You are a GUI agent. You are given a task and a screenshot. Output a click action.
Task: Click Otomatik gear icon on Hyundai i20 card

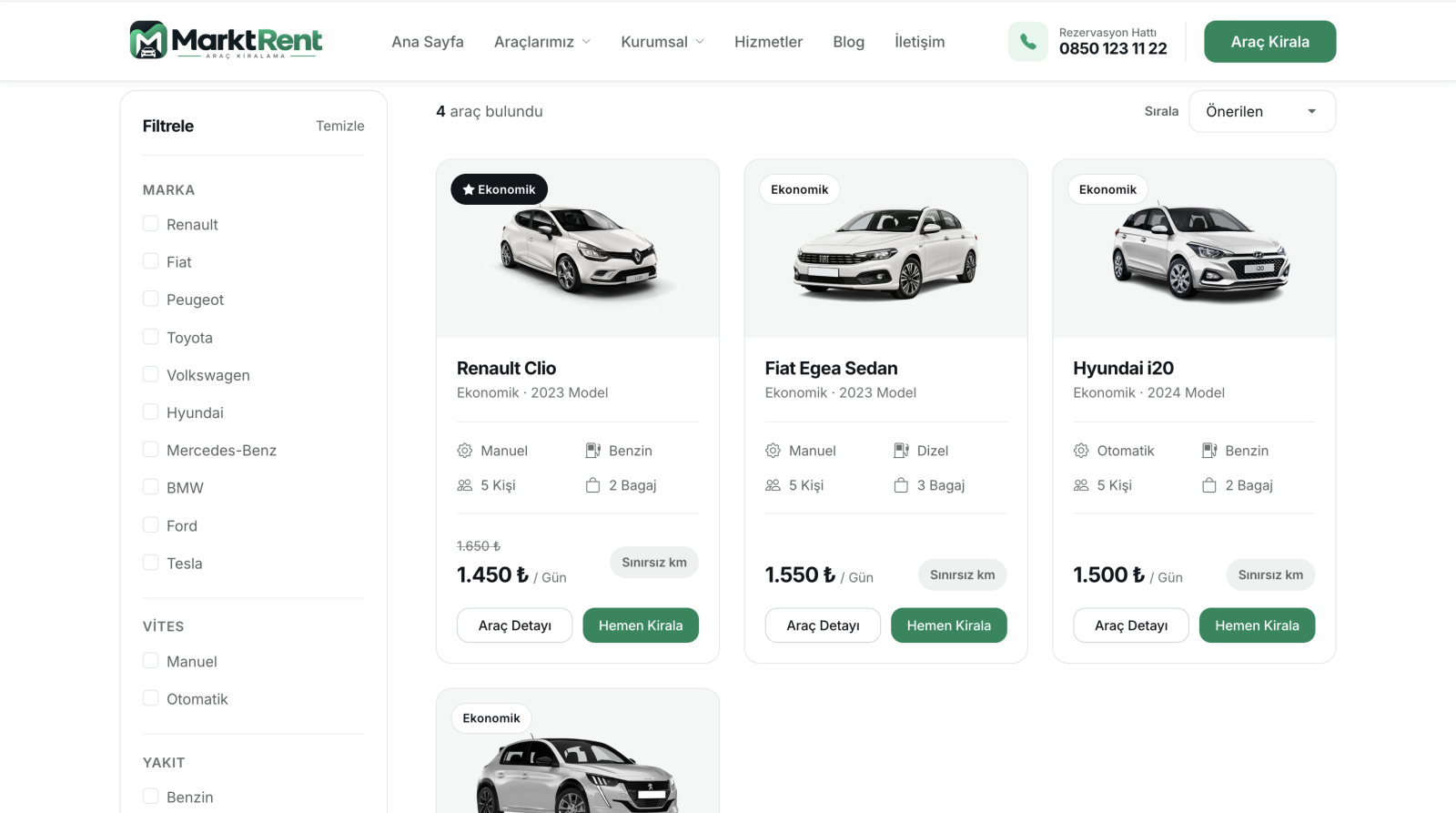pos(1081,451)
